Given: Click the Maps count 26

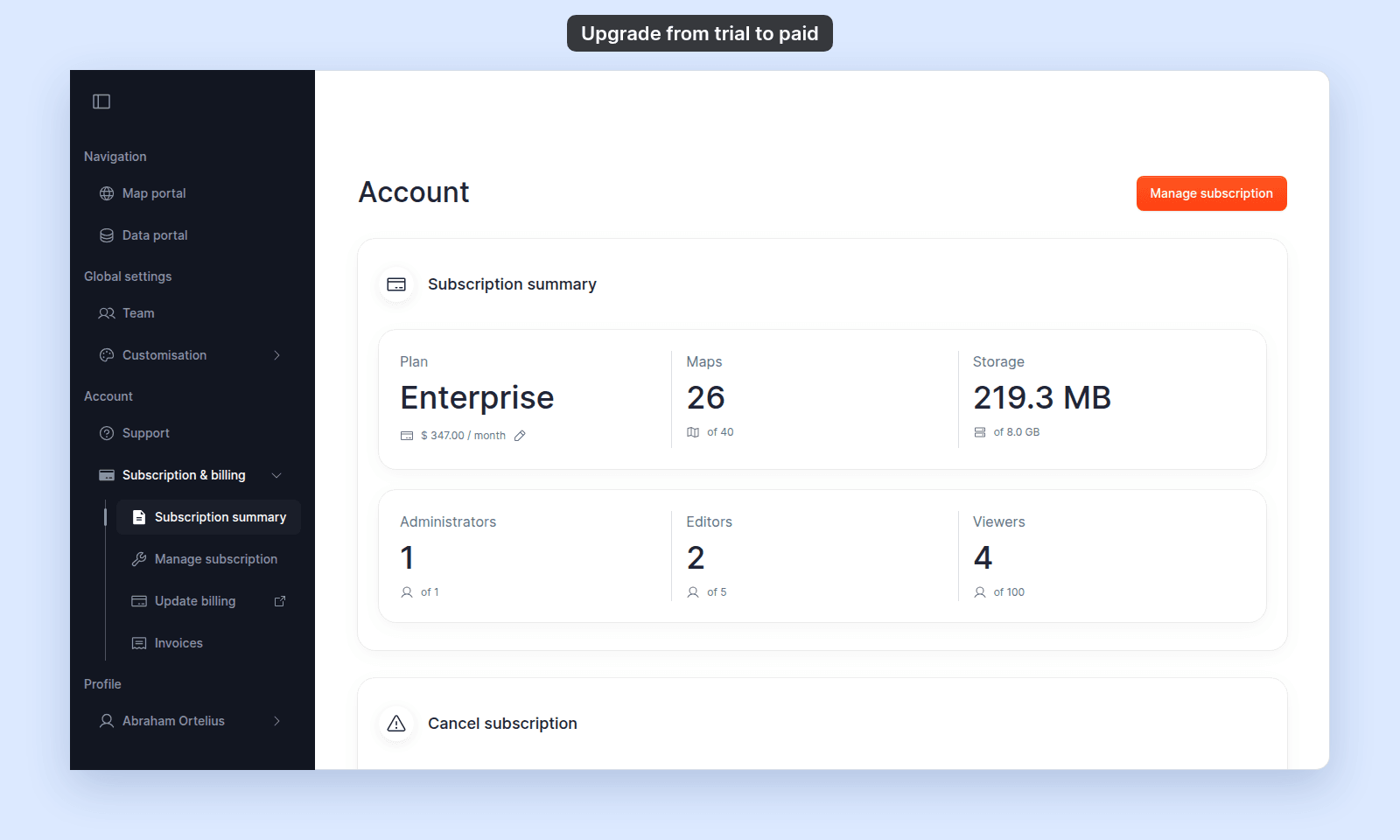Looking at the screenshot, I should [705, 398].
